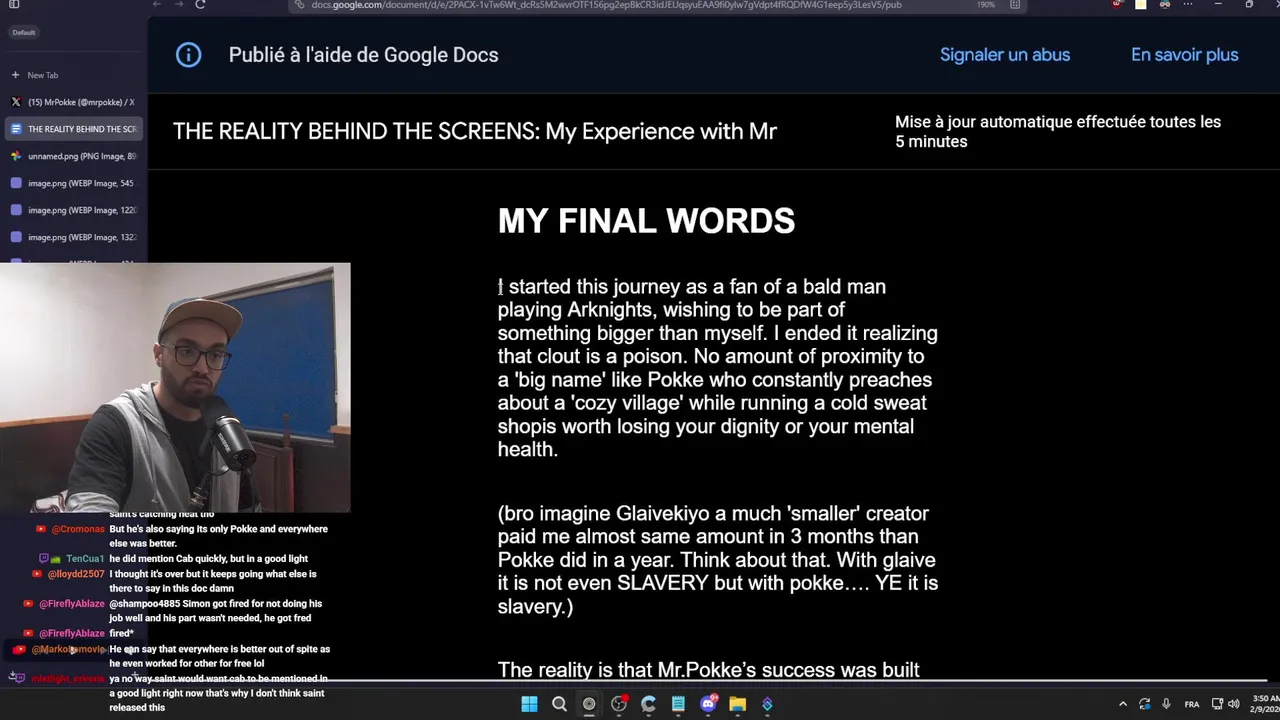Click the TenCua1 chat username
The width and height of the screenshot is (1280, 720).
pos(85,559)
